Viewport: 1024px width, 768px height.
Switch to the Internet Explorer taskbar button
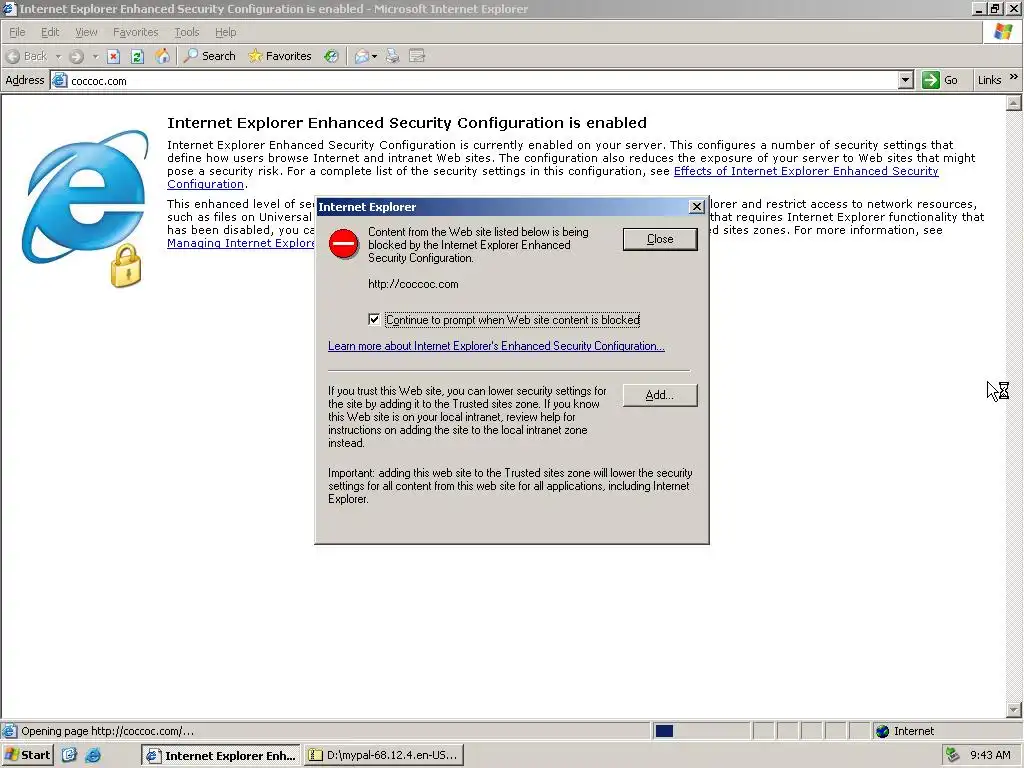pyautogui.click(x=221, y=756)
